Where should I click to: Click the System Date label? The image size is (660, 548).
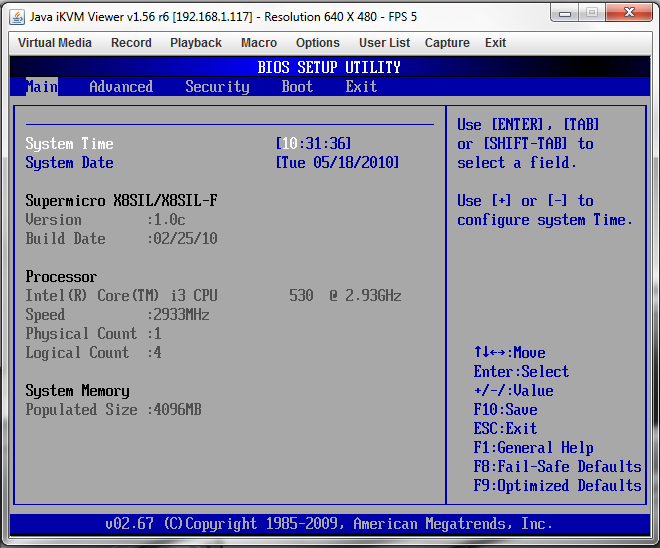click(x=69, y=163)
